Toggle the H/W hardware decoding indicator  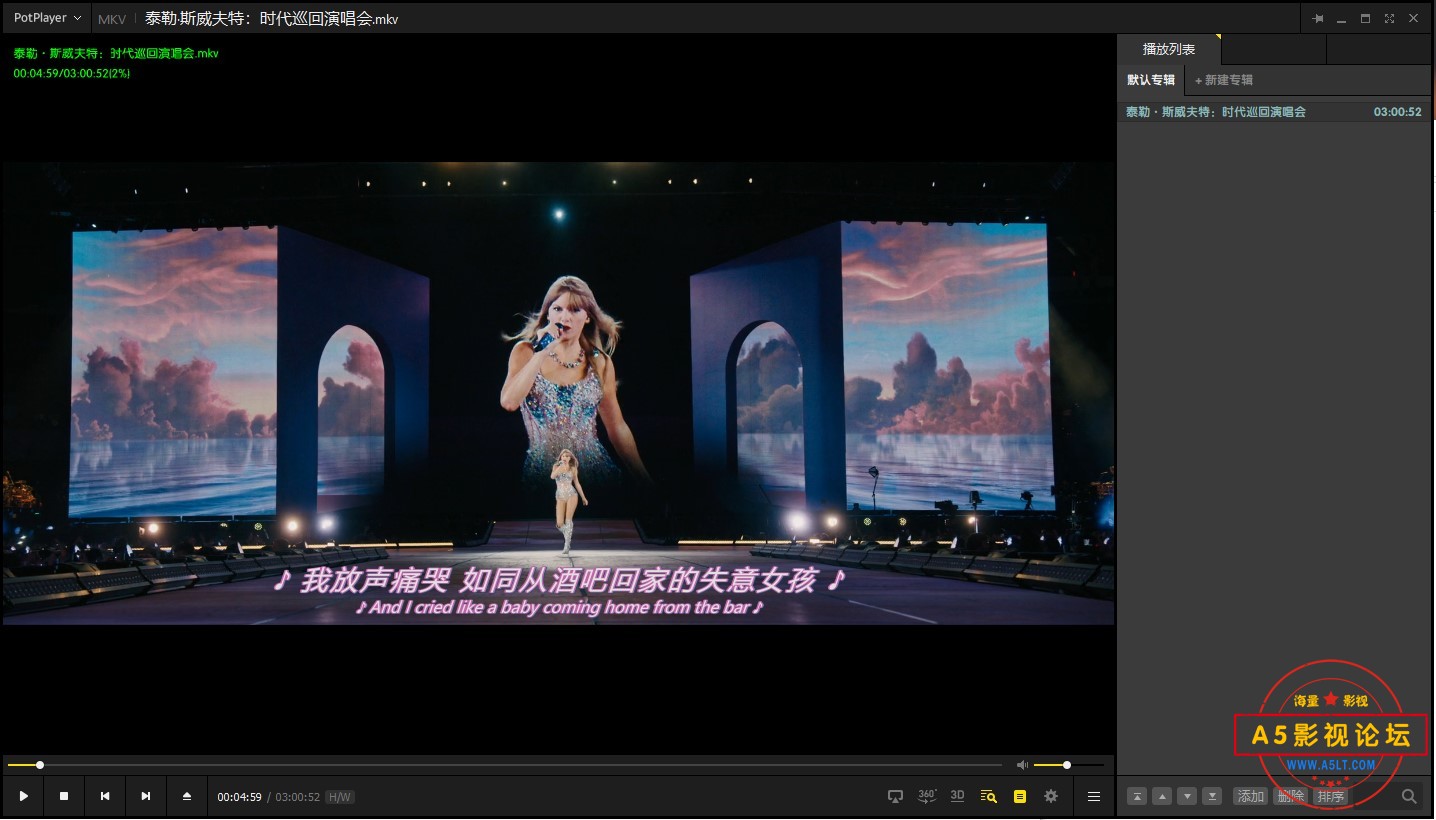point(340,797)
